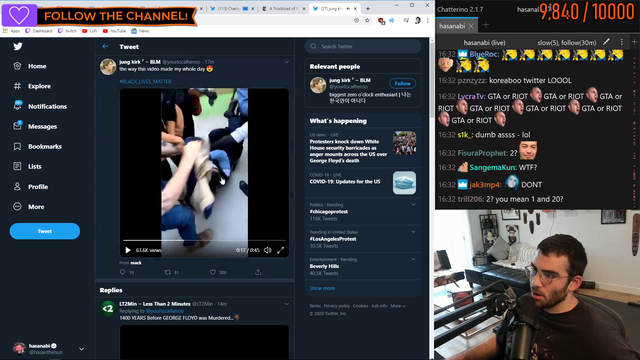The width and height of the screenshot is (640, 360).
Task: Open Apps shortcut in bookmarks bar
Action: click(x=11, y=31)
